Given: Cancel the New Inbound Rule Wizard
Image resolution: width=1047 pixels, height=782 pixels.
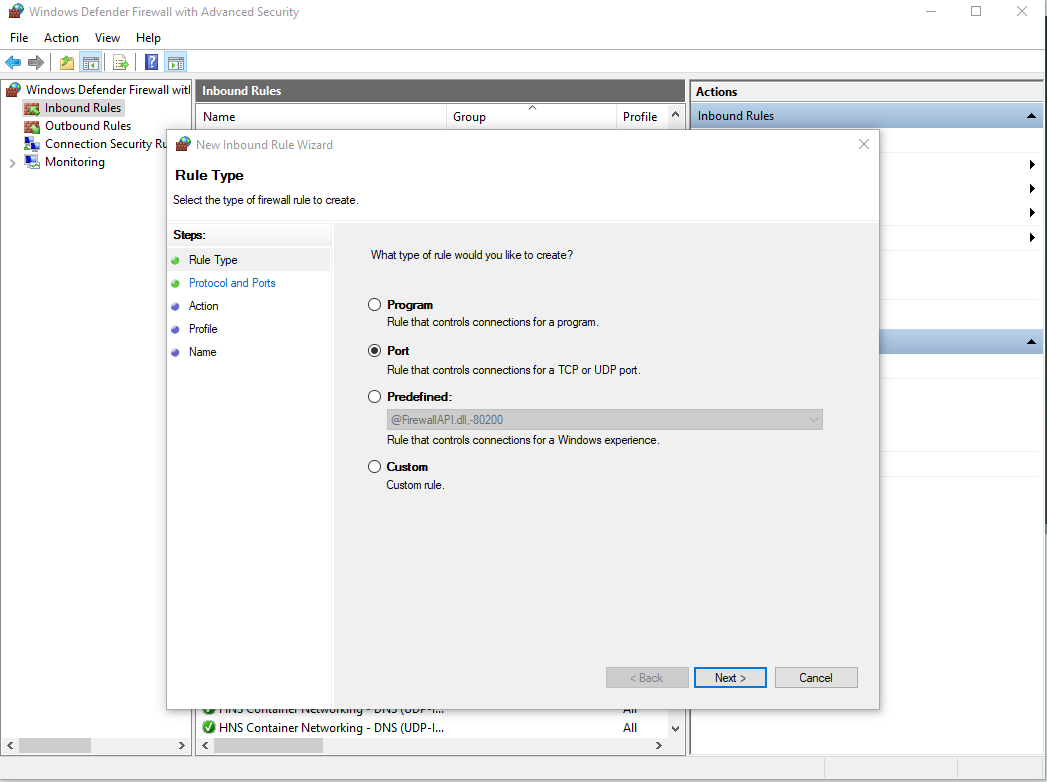Looking at the screenshot, I should 816,678.
